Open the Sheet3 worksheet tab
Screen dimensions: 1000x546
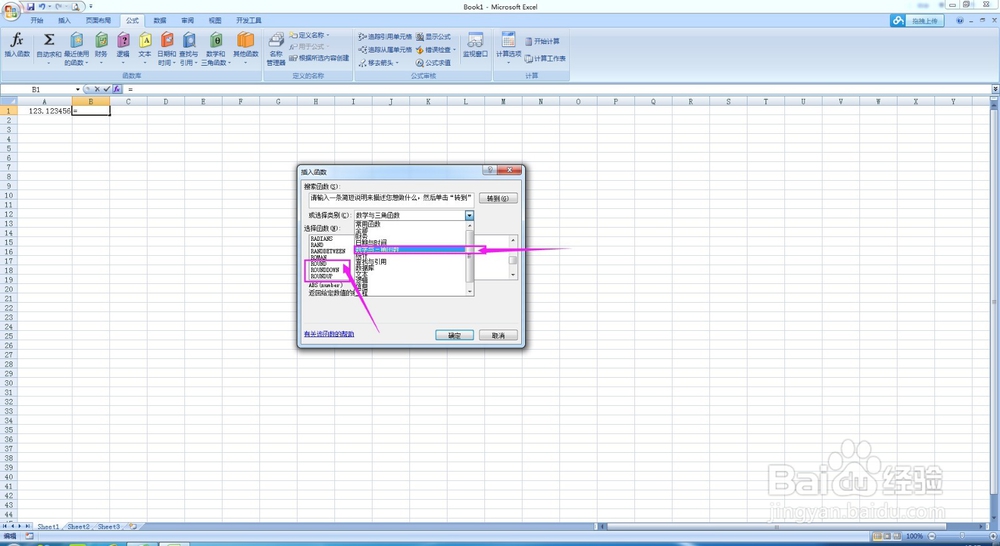(108, 527)
